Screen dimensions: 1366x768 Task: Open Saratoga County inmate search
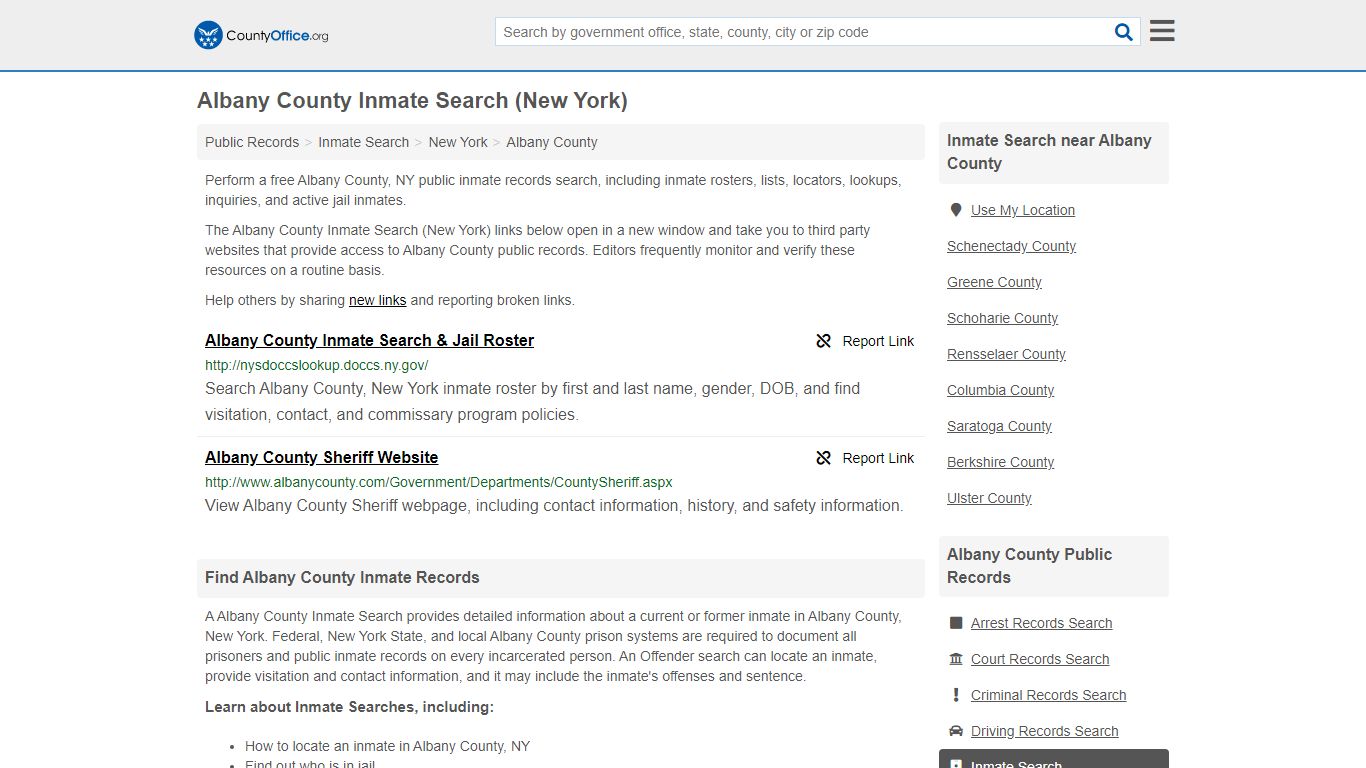[x=999, y=426]
